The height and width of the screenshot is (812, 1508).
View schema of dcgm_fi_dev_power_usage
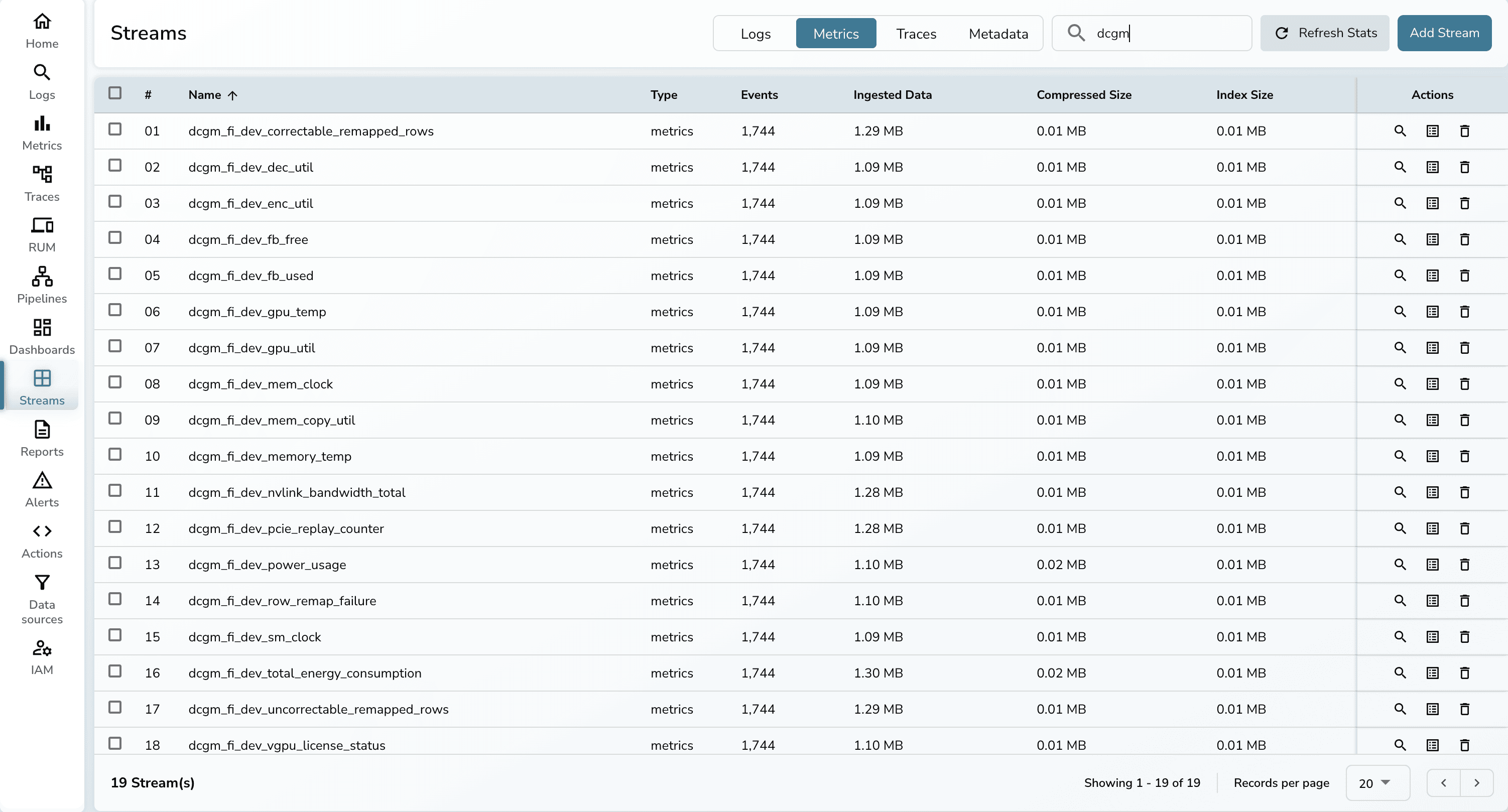point(1433,565)
